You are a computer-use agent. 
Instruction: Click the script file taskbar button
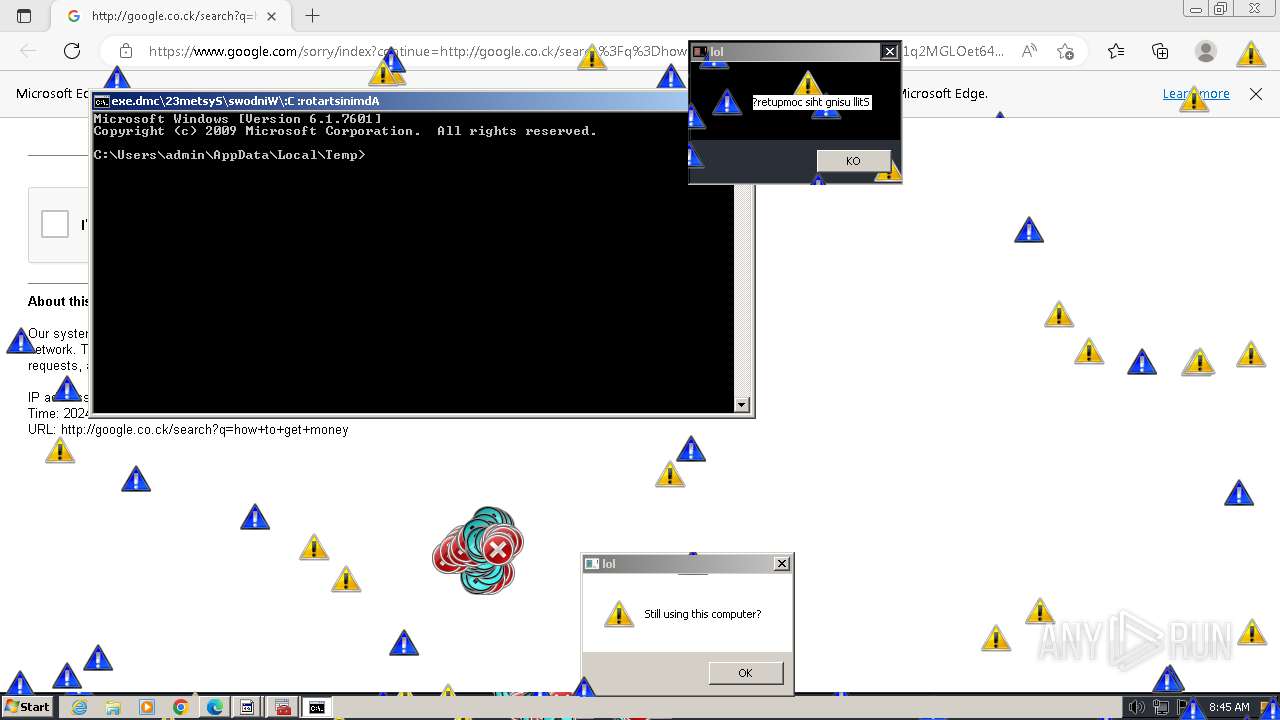point(247,707)
